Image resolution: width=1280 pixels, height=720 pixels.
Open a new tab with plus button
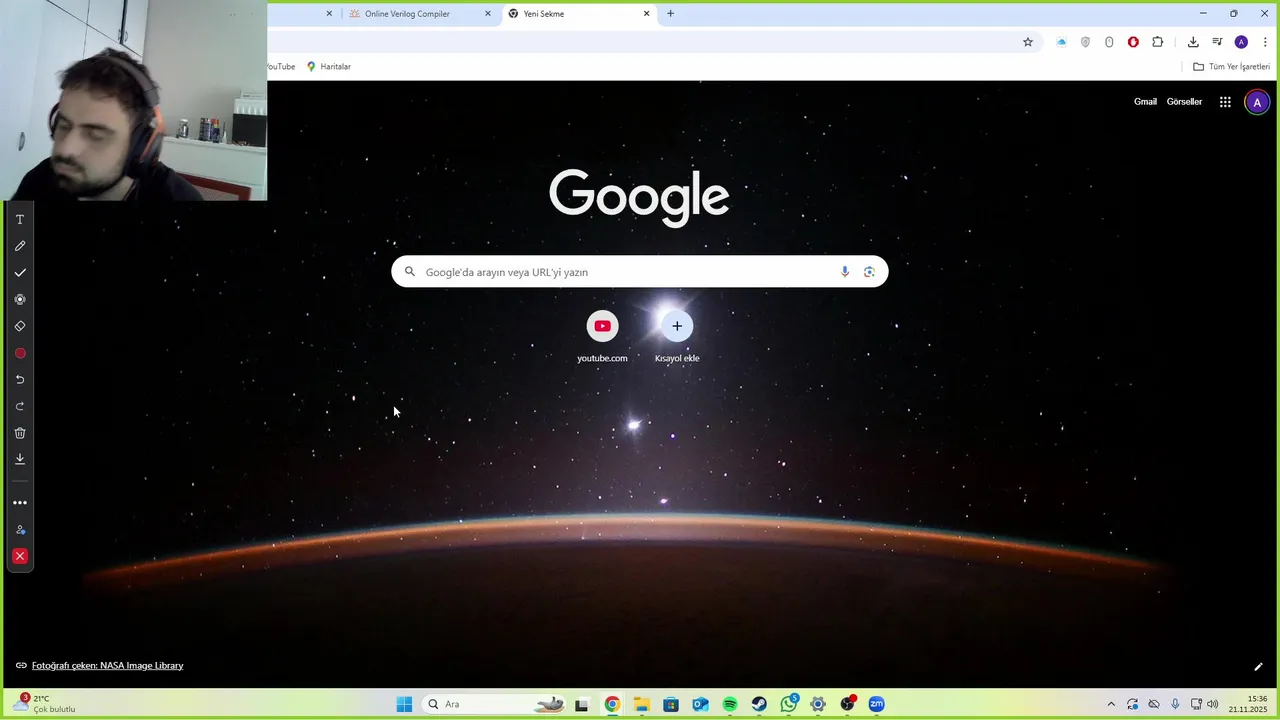click(x=671, y=14)
